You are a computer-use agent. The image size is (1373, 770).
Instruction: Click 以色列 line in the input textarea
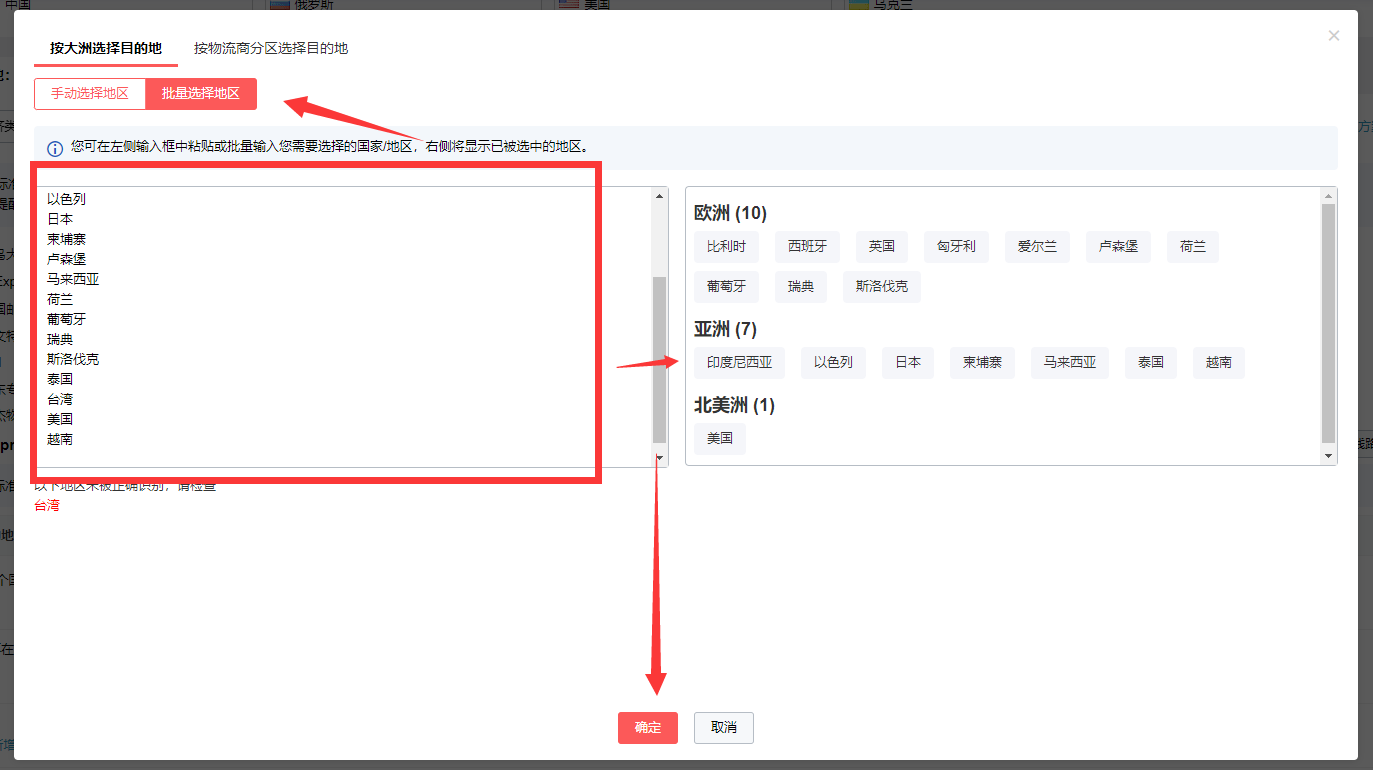pyautogui.click(x=66, y=199)
